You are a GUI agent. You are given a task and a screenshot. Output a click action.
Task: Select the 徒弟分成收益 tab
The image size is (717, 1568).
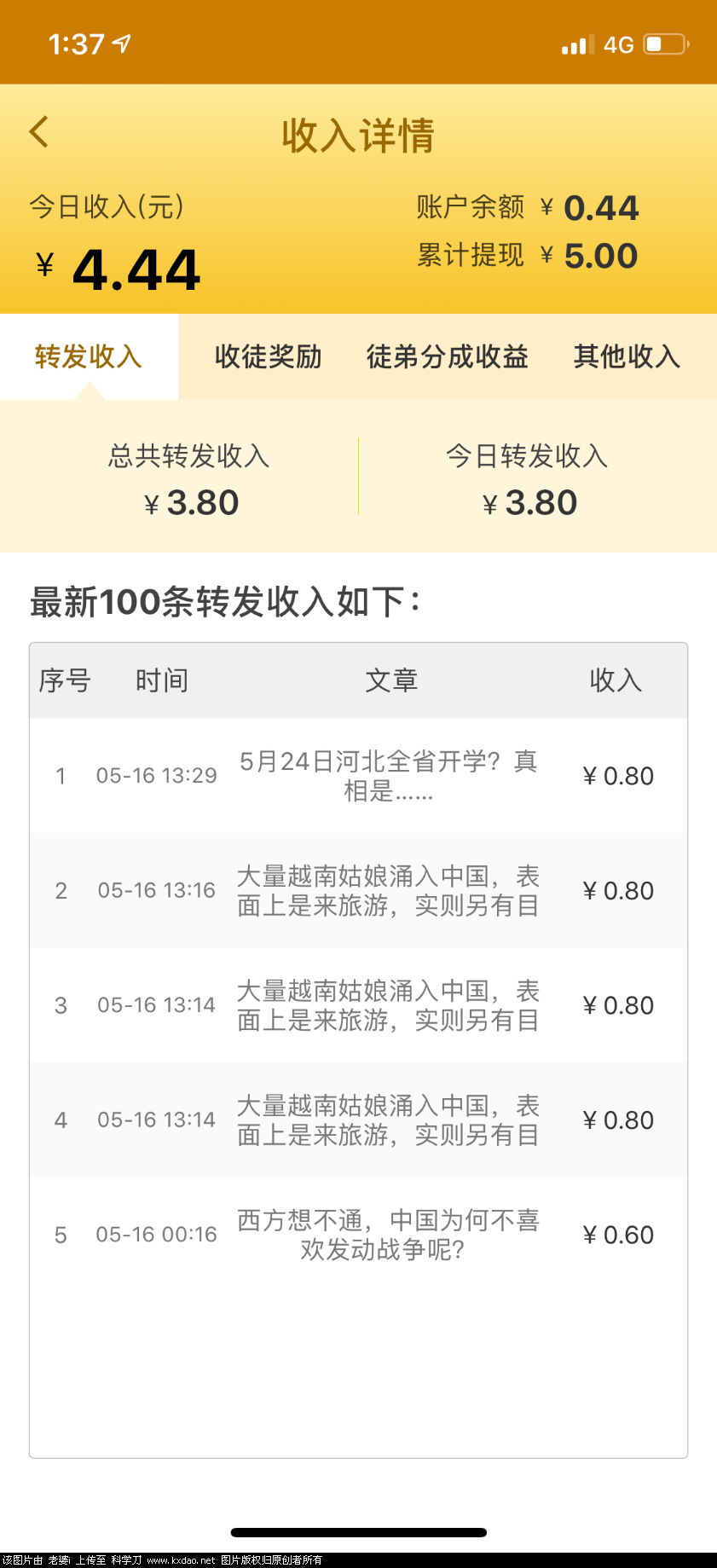(448, 356)
